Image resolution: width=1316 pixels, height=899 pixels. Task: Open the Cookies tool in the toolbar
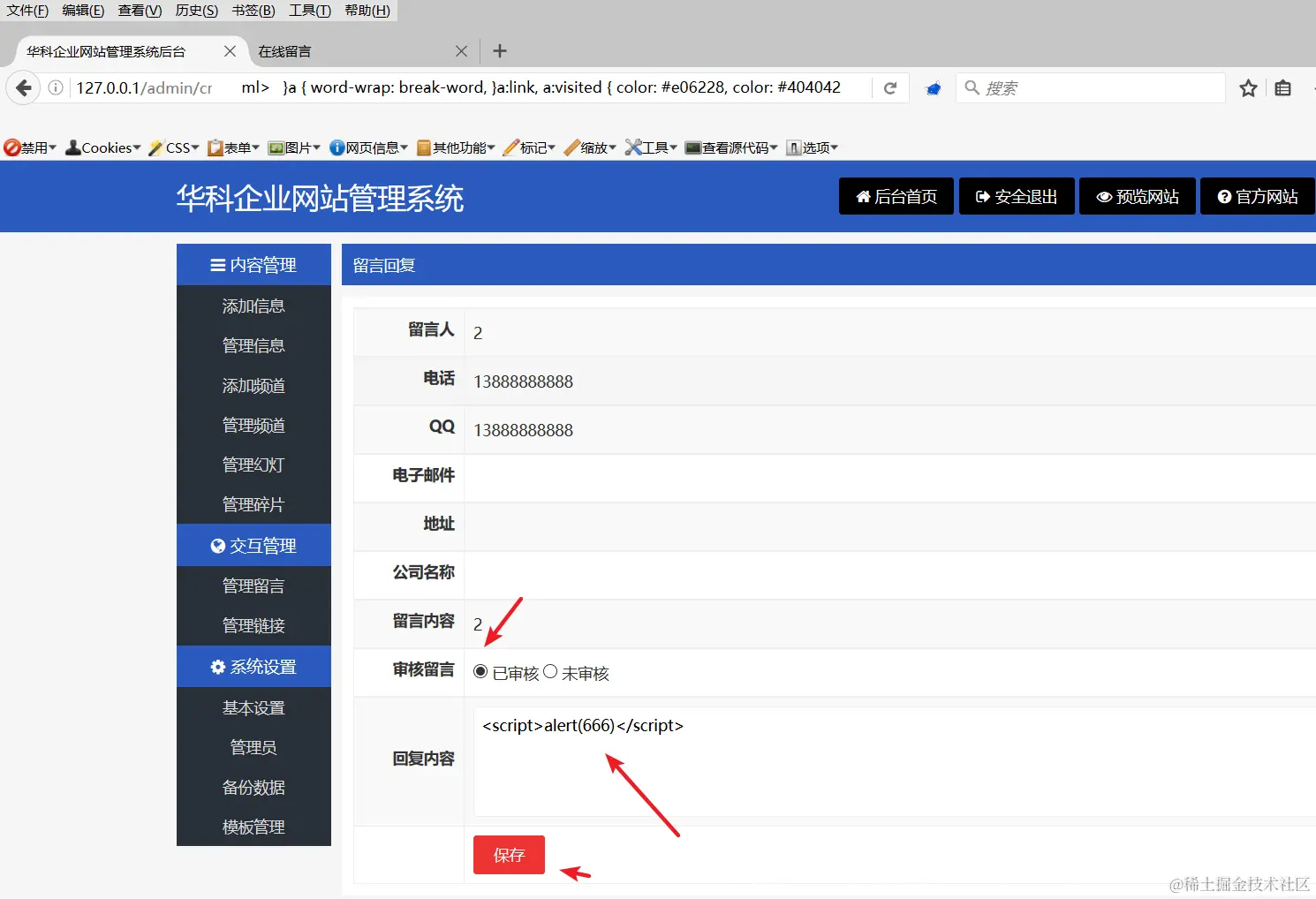[100, 147]
